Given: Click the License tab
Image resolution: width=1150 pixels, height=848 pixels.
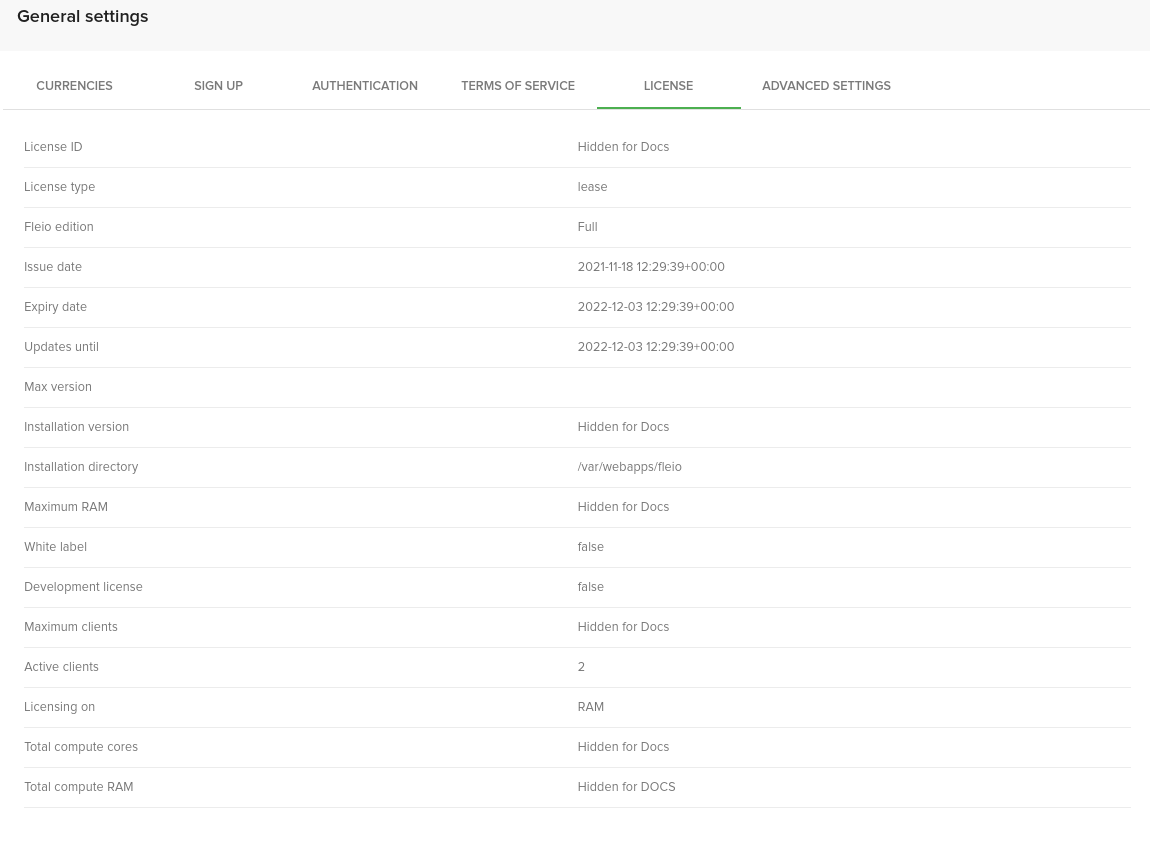Looking at the screenshot, I should point(668,86).
